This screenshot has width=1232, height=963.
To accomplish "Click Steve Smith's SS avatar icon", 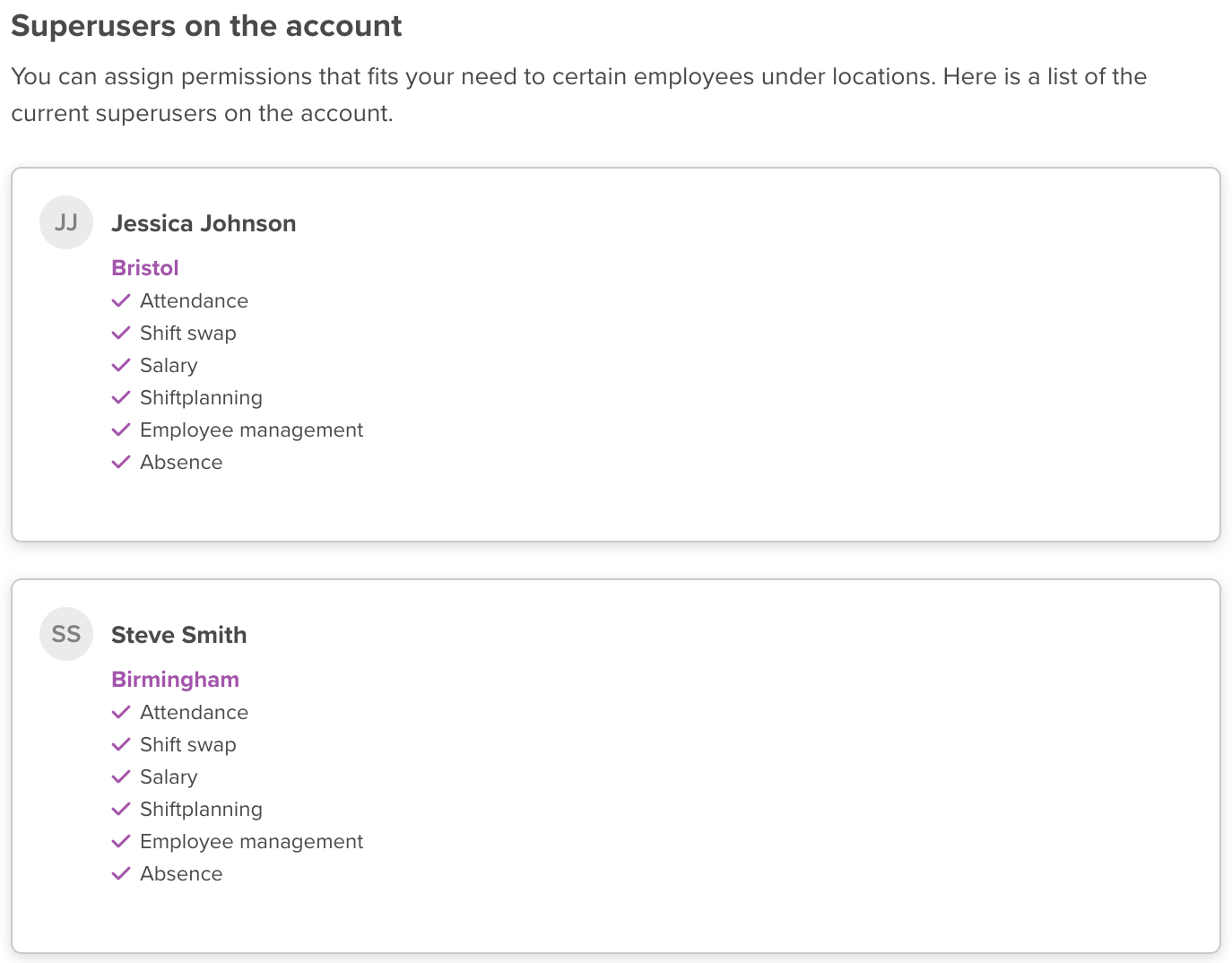I will pyautogui.click(x=66, y=634).
